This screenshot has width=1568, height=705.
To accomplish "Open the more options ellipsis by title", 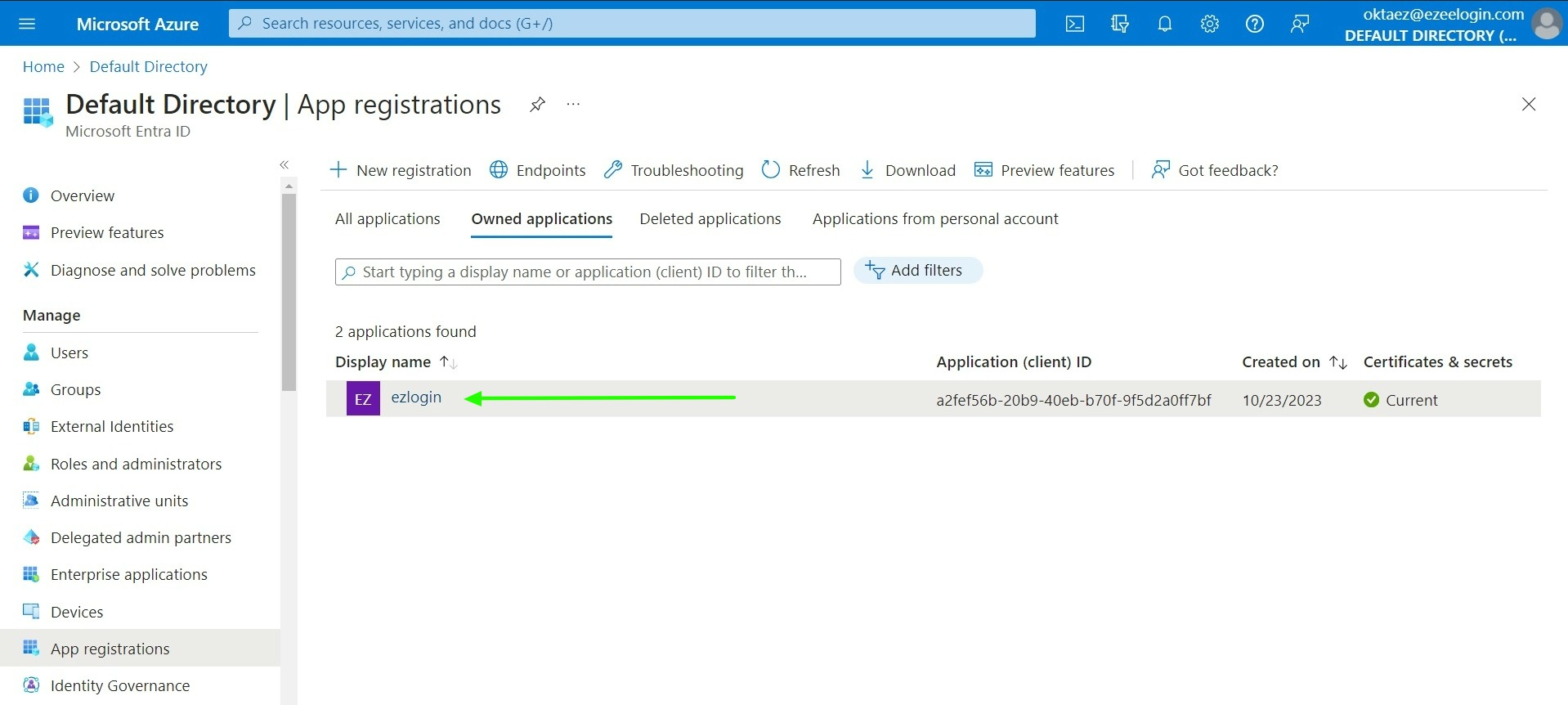I will [573, 104].
